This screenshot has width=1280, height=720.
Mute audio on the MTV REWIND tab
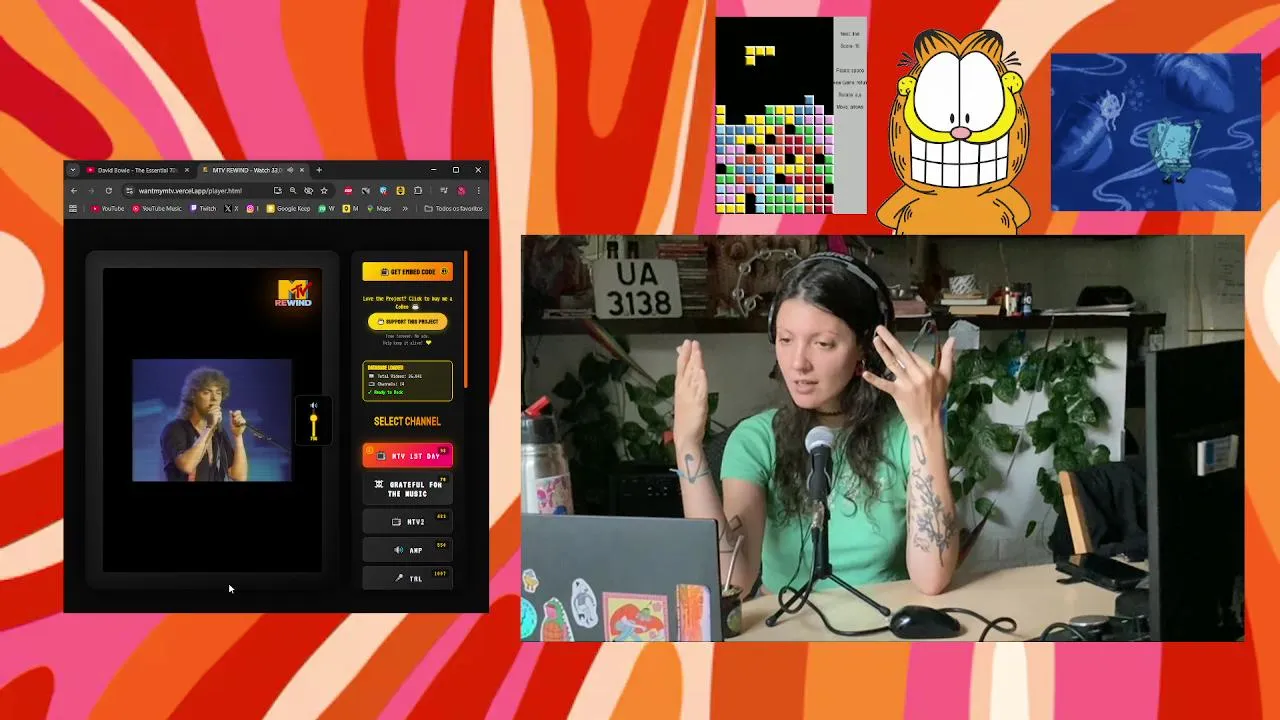coord(290,170)
